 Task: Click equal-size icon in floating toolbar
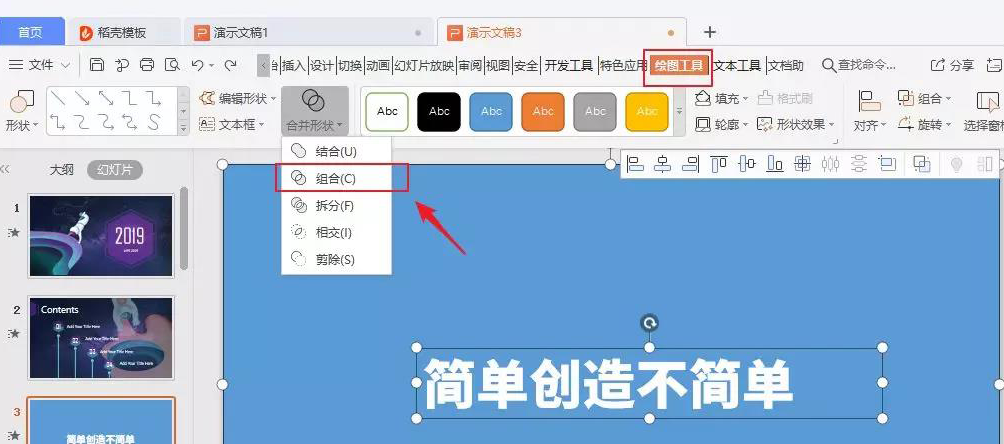pyautogui.click(x=887, y=165)
